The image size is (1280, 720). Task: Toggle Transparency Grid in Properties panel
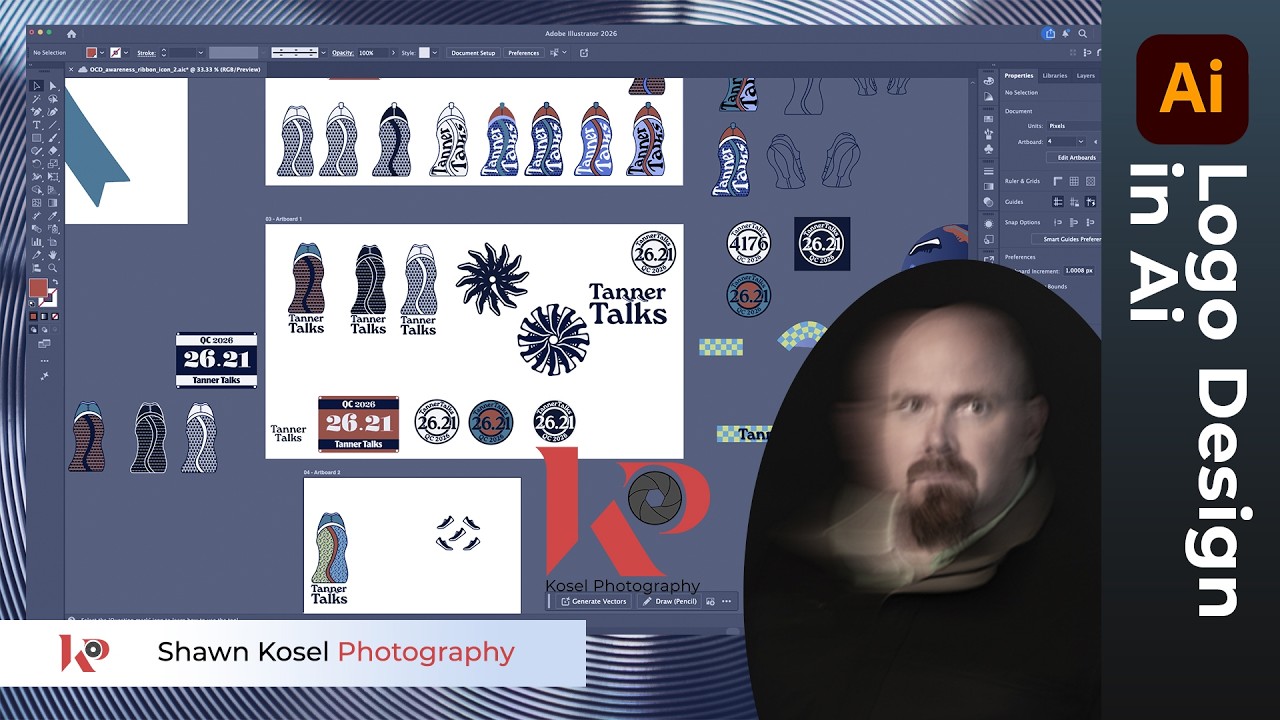[x=1091, y=182]
